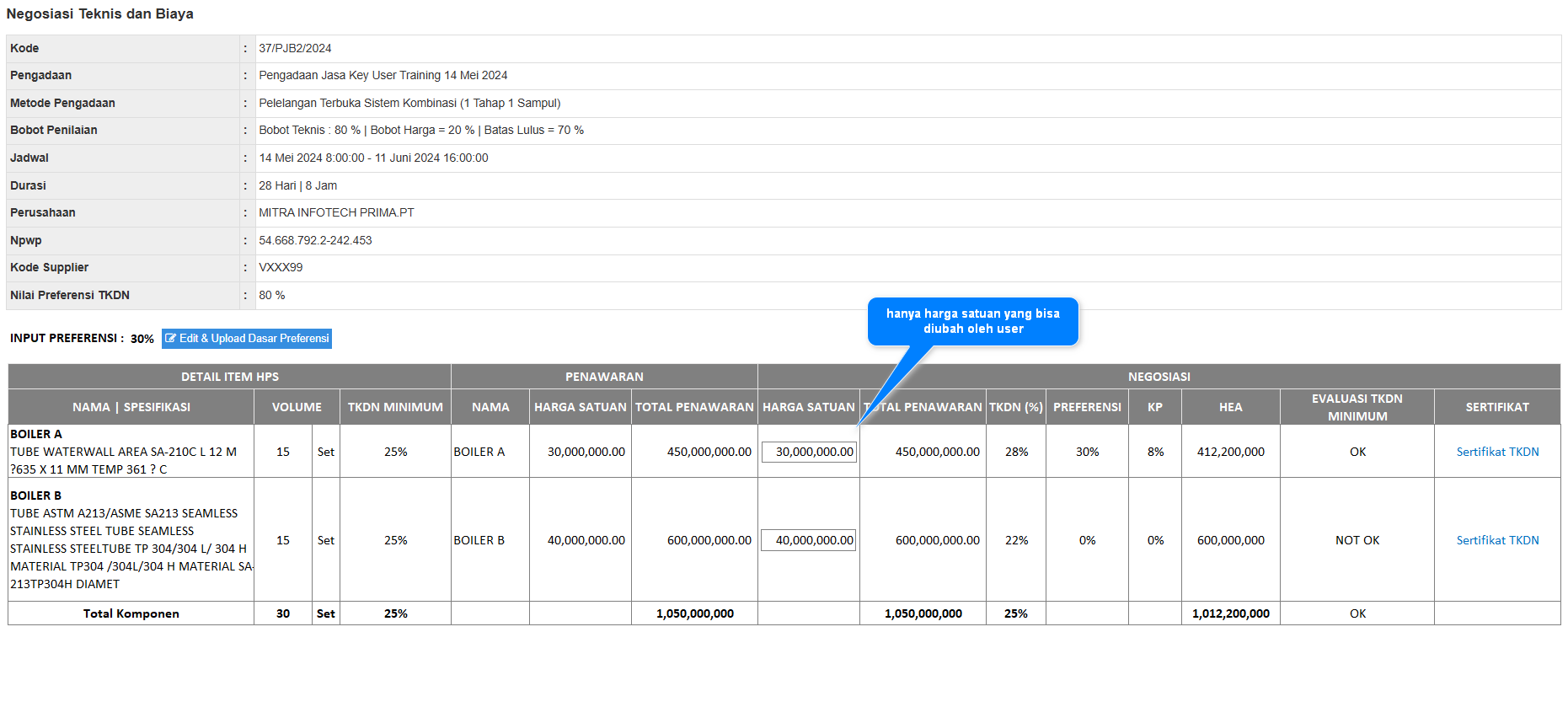Viewport: 1568px width, 707px height.
Task: Select NPWP number 54.668.792.2-242.453
Action: [x=315, y=241]
